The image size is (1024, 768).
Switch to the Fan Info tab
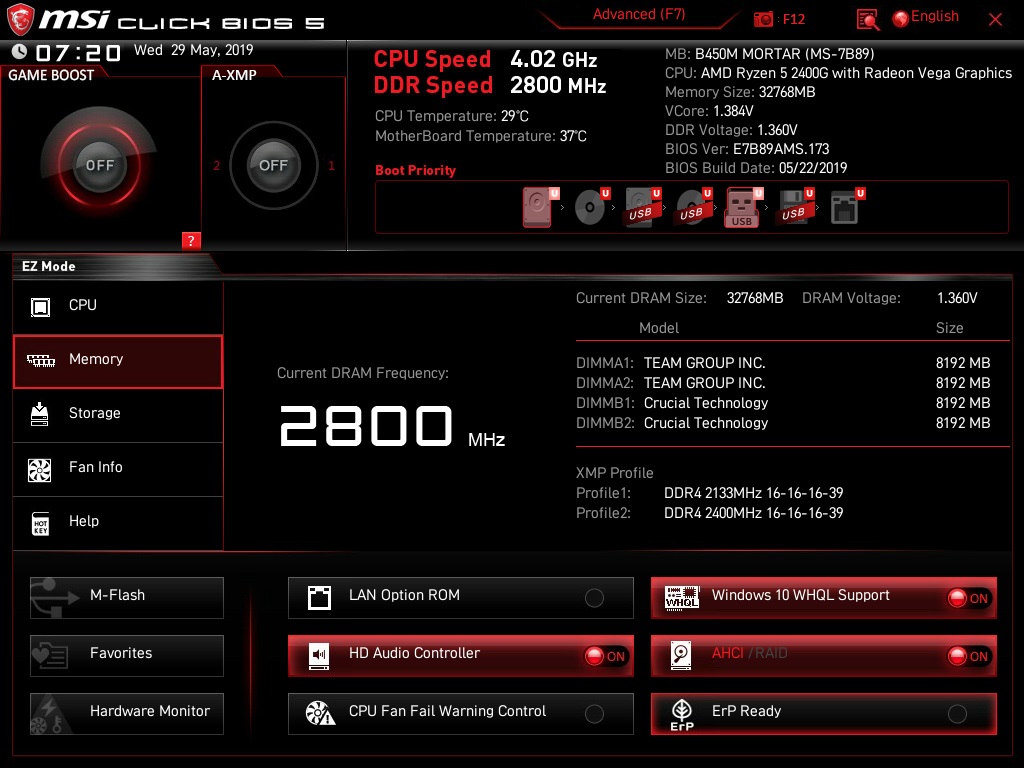click(118, 469)
